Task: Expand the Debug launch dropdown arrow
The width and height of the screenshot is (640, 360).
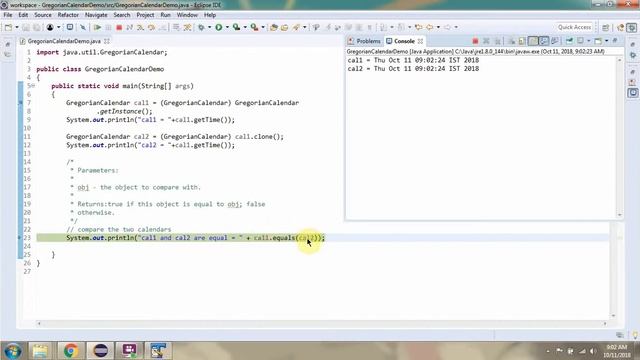Action: [x=209, y=27]
